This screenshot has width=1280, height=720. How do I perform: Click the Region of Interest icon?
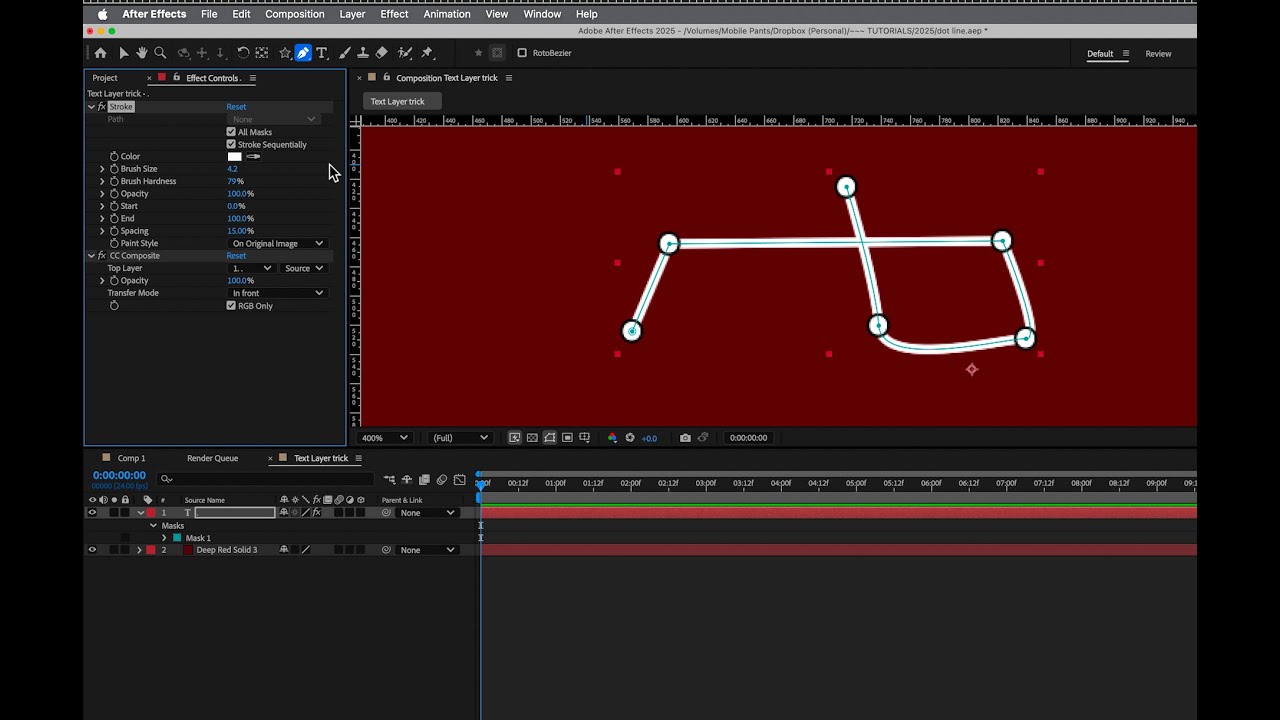click(x=567, y=438)
